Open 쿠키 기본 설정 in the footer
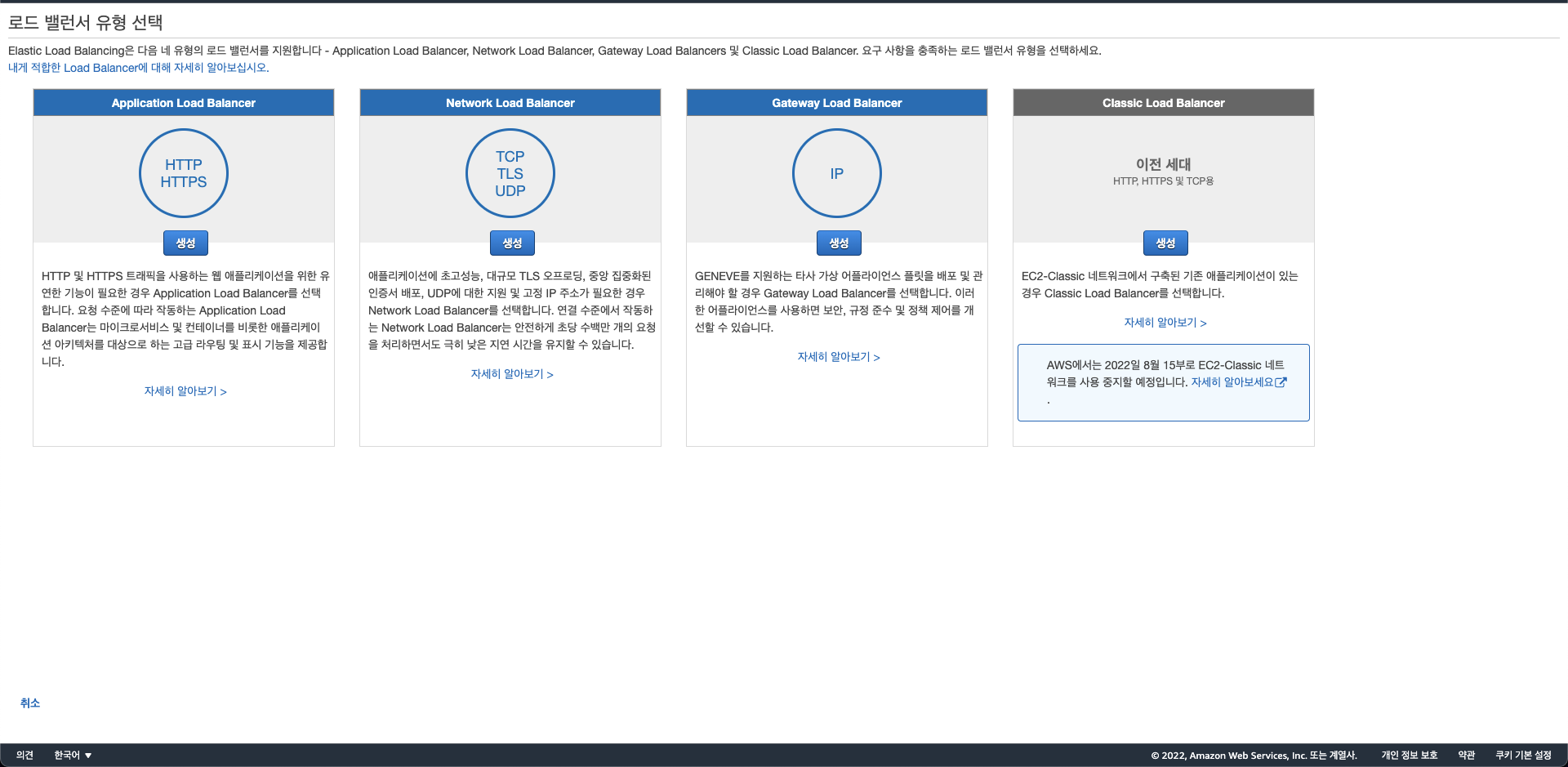Image resolution: width=1568 pixels, height=767 pixels. 1524,756
